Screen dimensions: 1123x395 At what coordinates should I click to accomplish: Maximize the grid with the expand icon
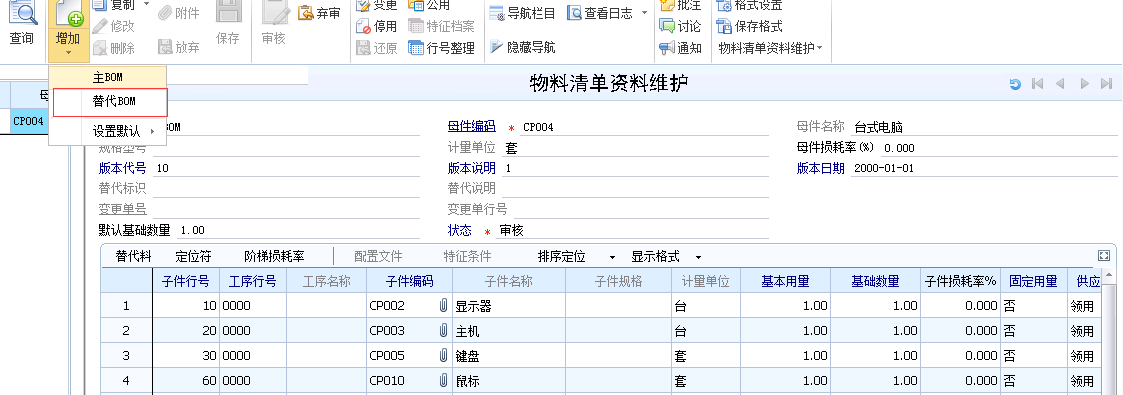pyautogui.click(x=1103, y=255)
